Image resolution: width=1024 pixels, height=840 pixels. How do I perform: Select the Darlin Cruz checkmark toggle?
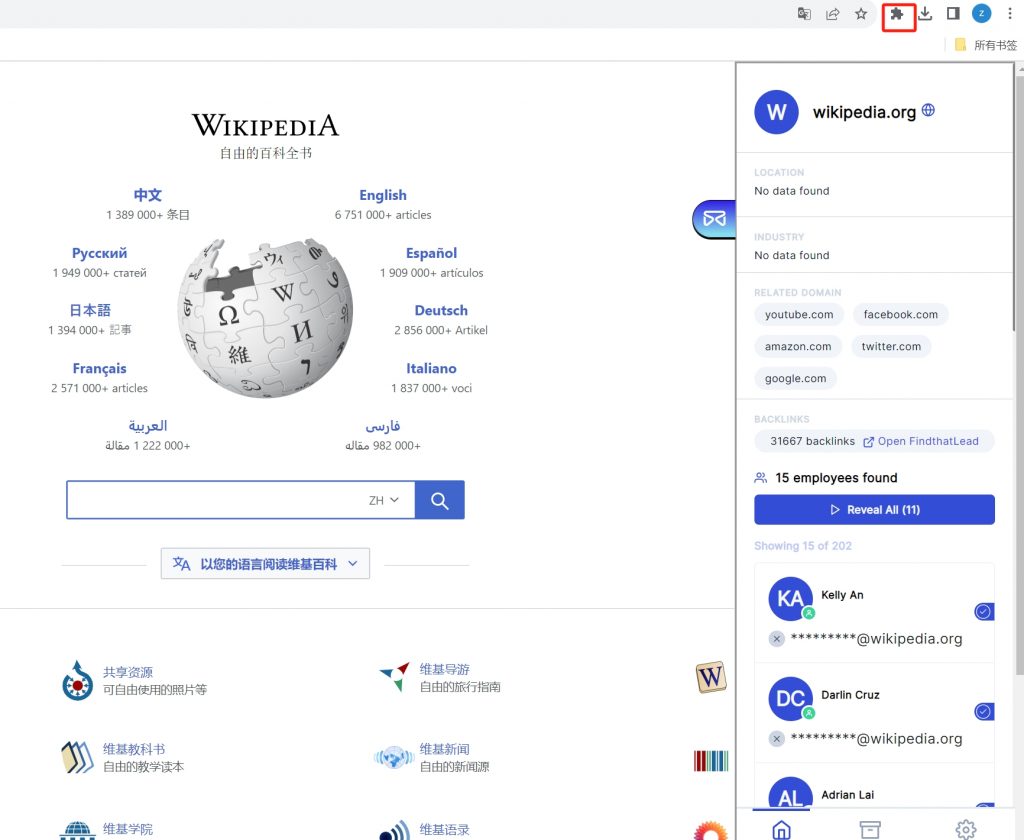pos(984,711)
